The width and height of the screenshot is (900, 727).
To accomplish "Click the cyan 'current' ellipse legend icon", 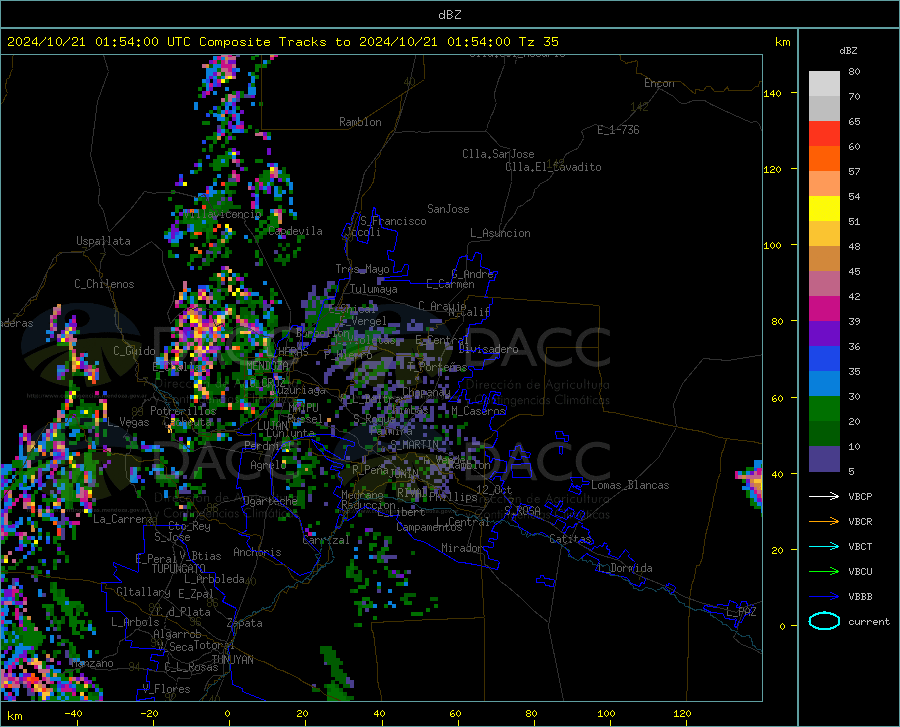I will (x=824, y=621).
